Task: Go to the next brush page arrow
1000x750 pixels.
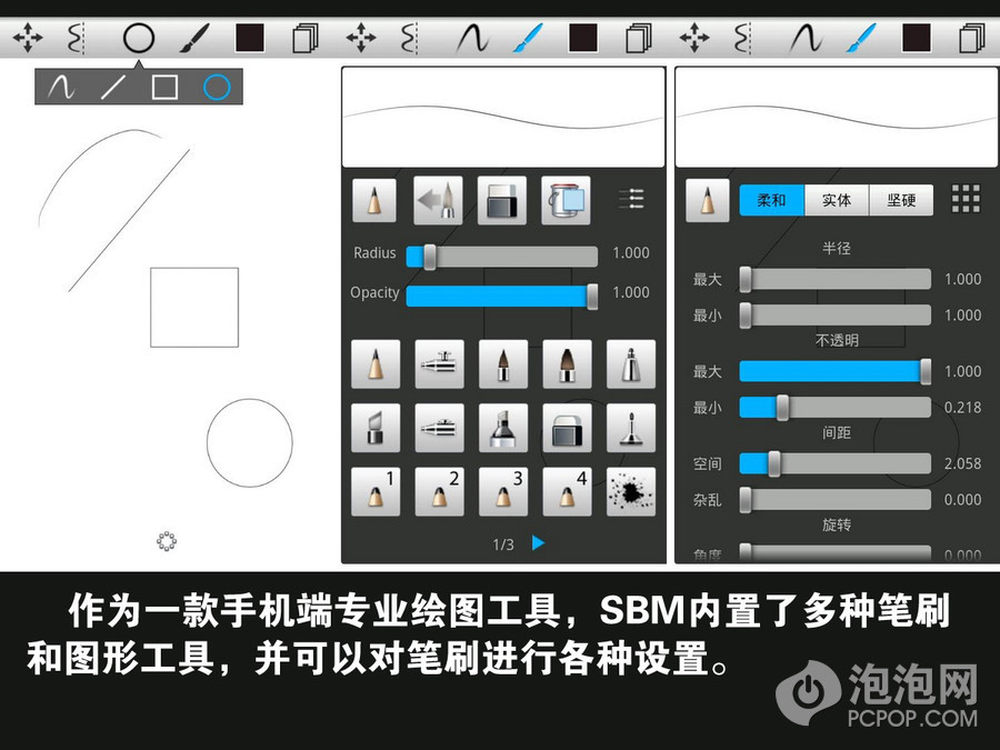Action: pyautogui.click(x=539, y=543)
